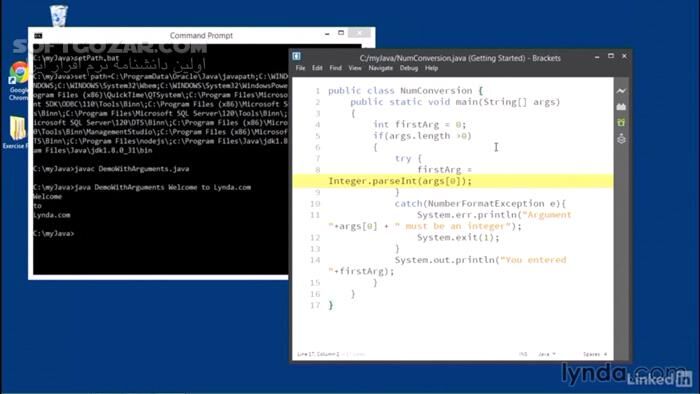Open the Exercise Files folder on desktop

[x=16, y=133]
